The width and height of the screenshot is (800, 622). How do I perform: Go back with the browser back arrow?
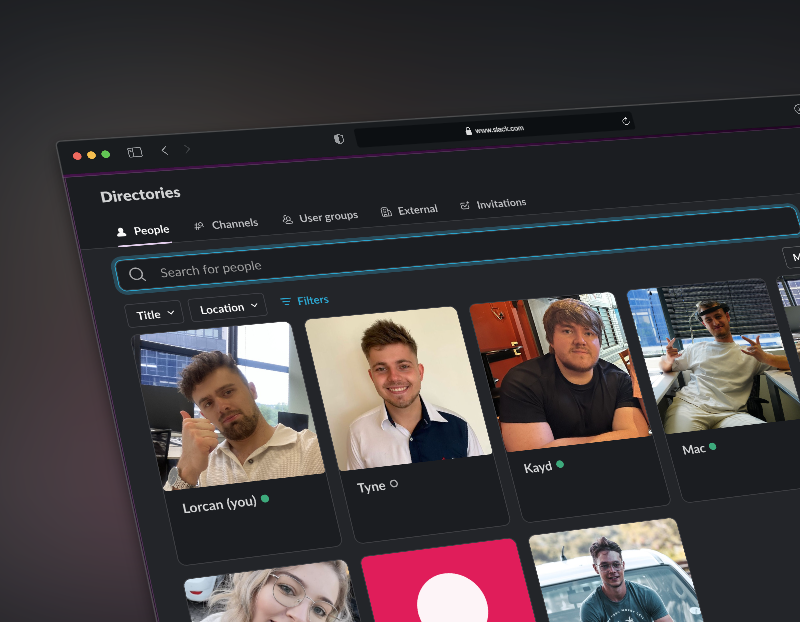164,150
